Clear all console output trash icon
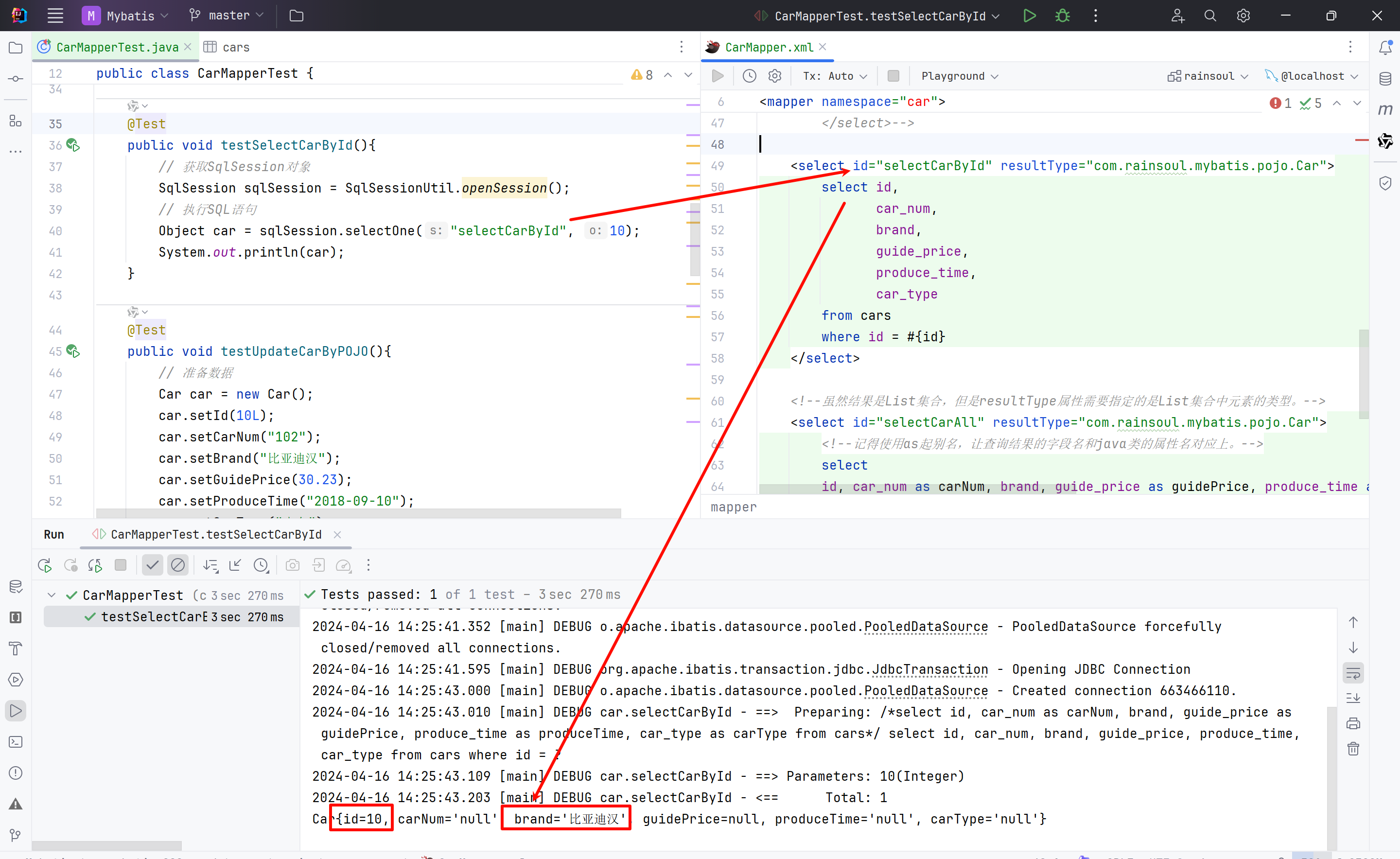This screenshot has height=859, width=1400. pyautogui.click(x=1353, y=748)
